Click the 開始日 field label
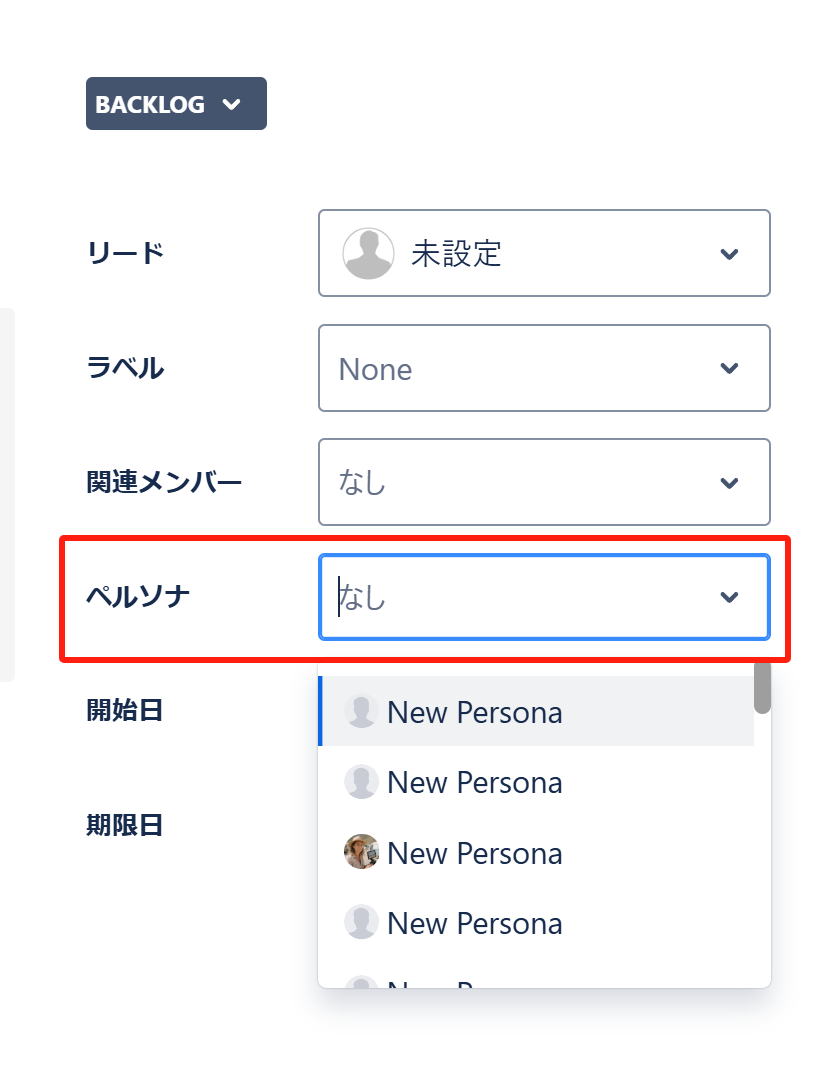 click(x=125, y=711)
